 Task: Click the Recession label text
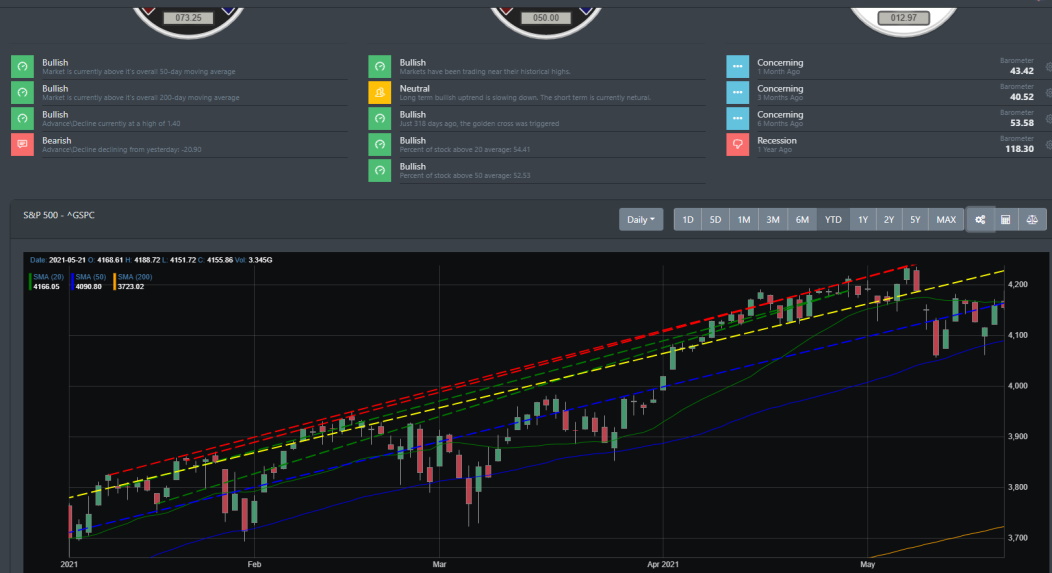777,140
